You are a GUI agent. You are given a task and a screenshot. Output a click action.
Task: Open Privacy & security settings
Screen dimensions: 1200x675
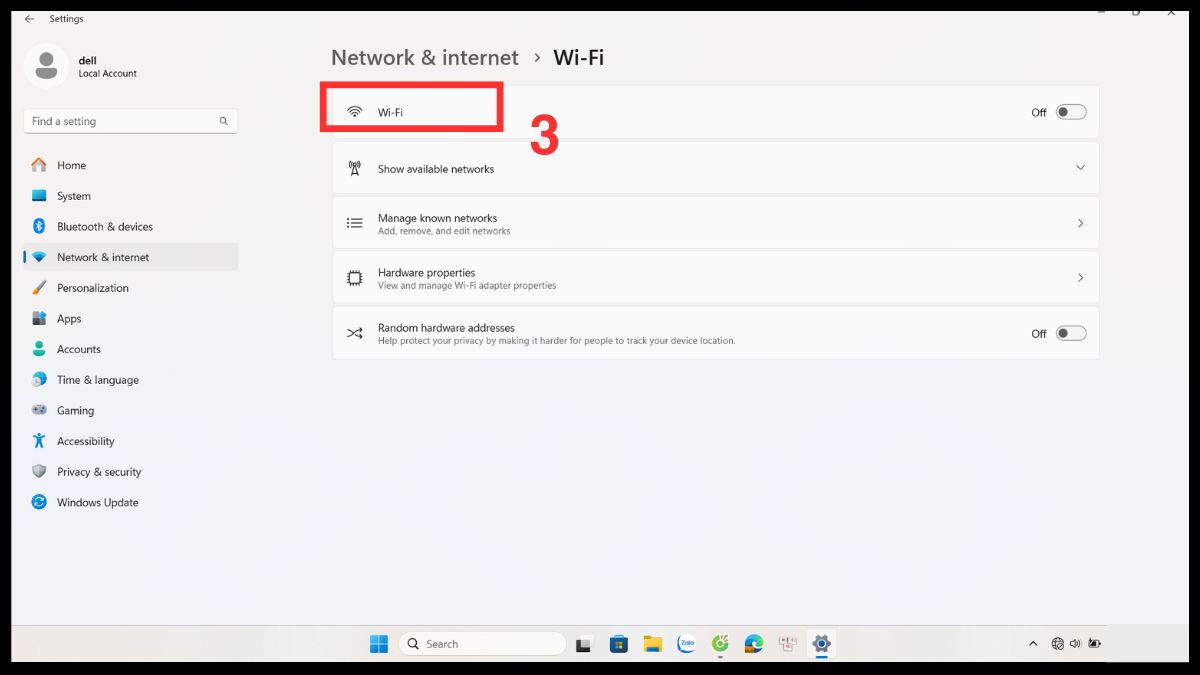pos(99,471)
